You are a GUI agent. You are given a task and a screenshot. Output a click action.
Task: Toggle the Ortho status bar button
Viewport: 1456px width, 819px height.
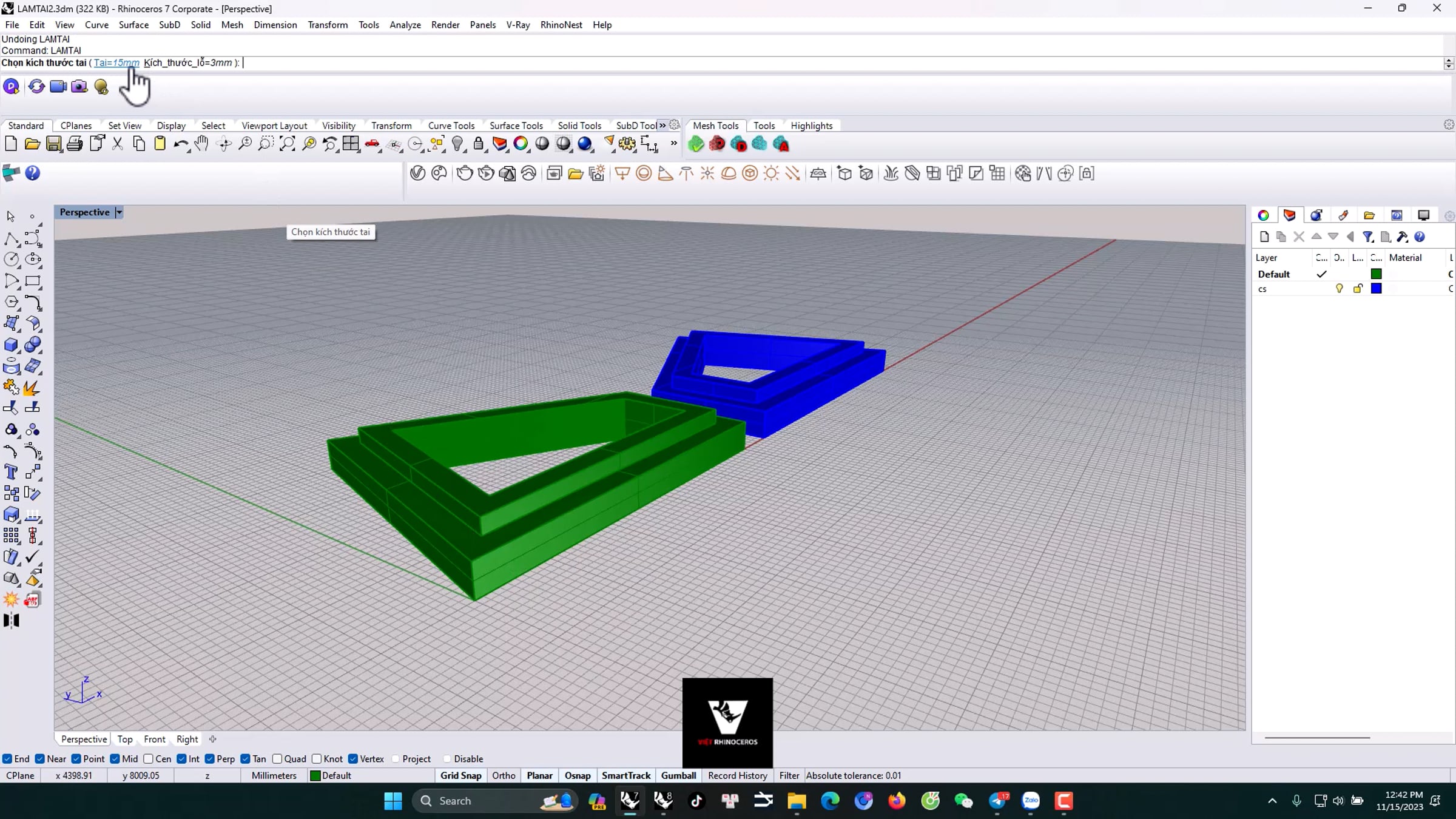[504, 775]
